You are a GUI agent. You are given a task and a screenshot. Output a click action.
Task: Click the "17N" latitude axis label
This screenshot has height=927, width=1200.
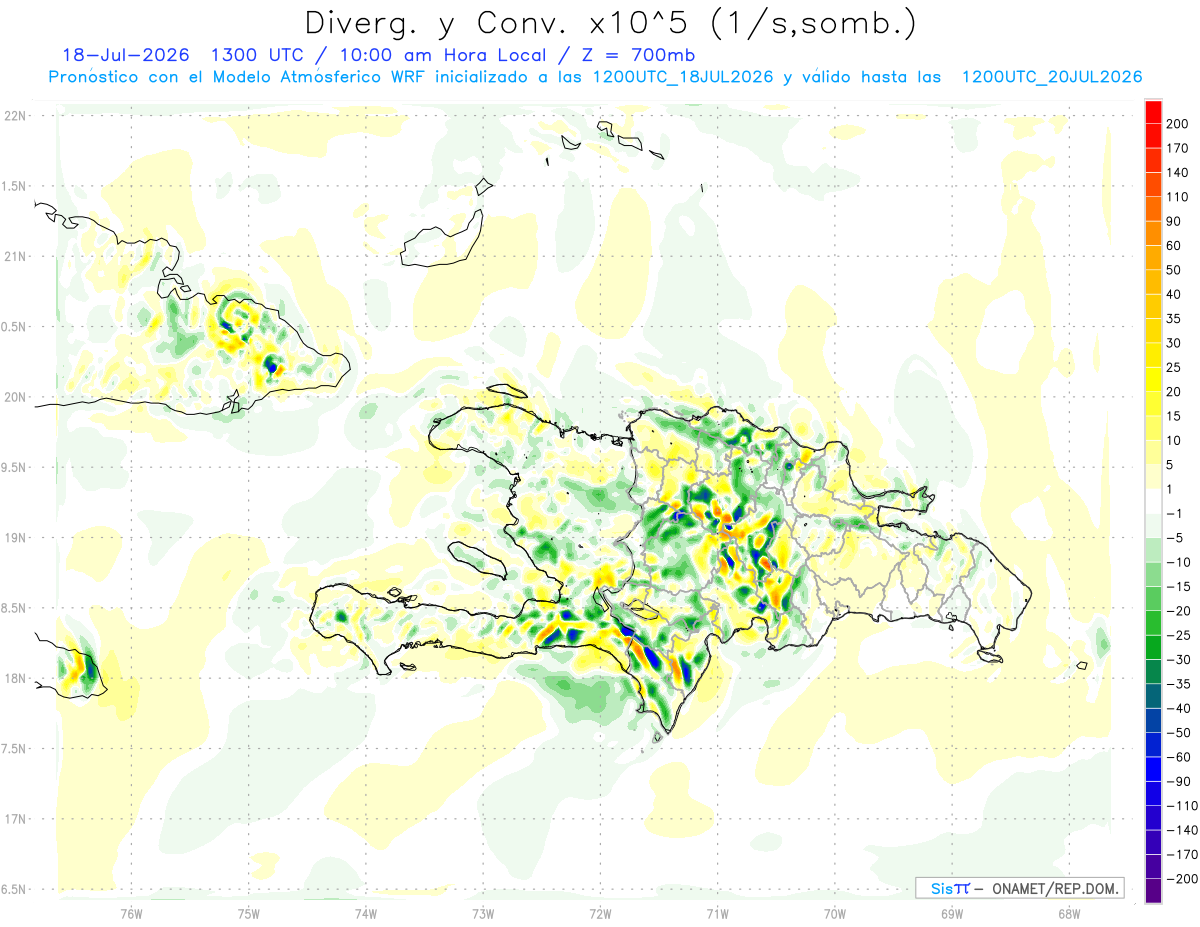(x=14, y=820)
